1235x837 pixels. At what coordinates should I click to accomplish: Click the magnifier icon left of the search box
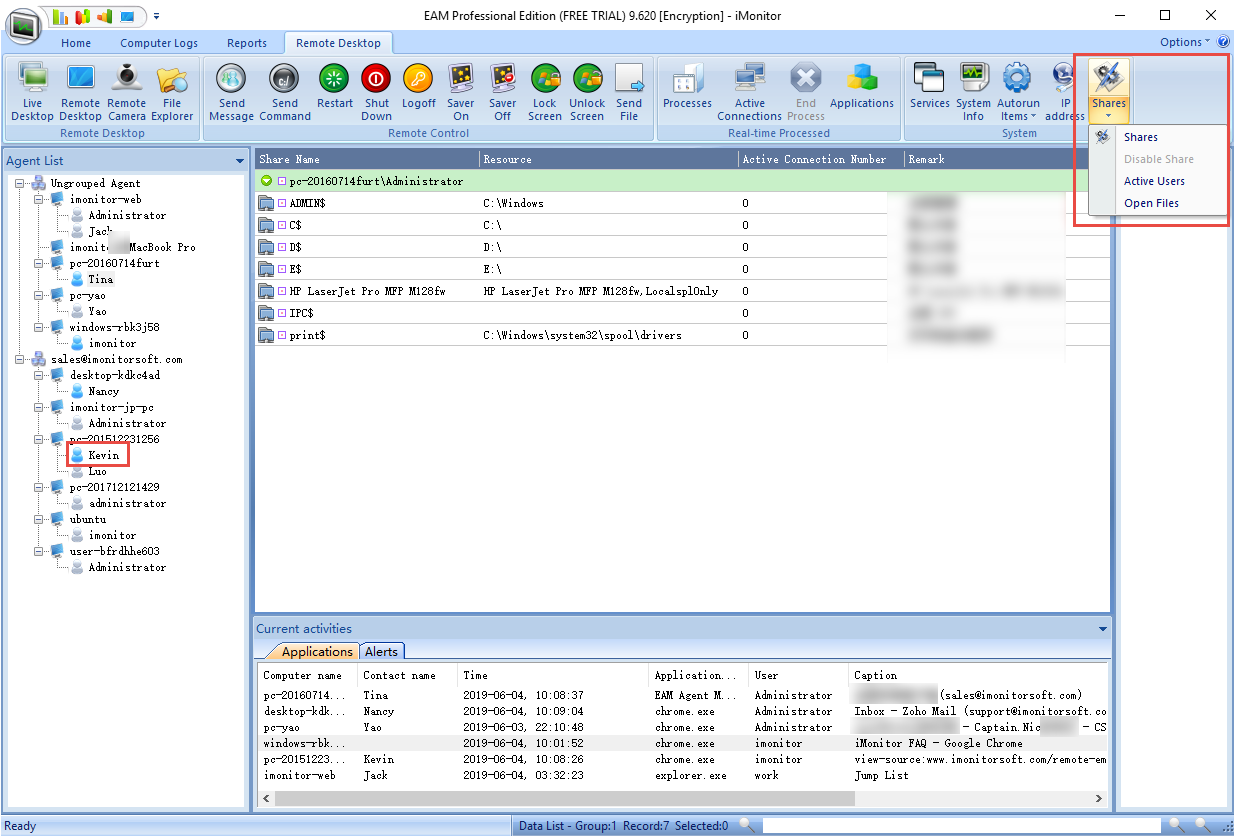[745, 826]
